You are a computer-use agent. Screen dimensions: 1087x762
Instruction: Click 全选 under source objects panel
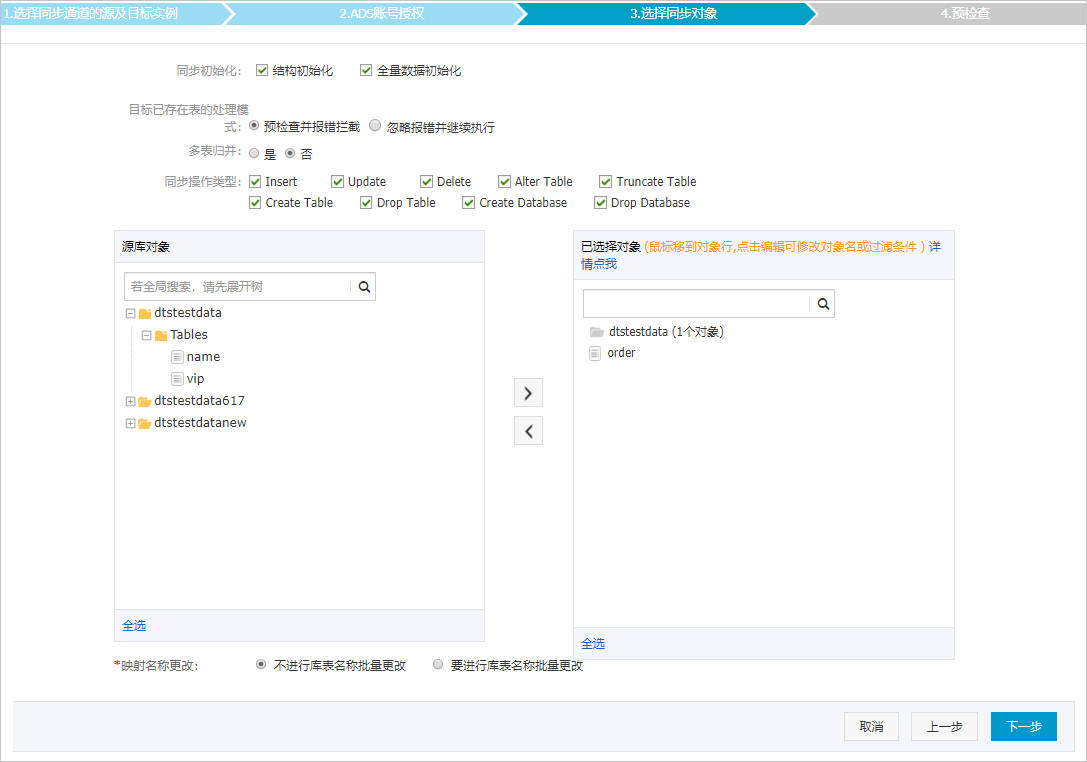[134, 625]
